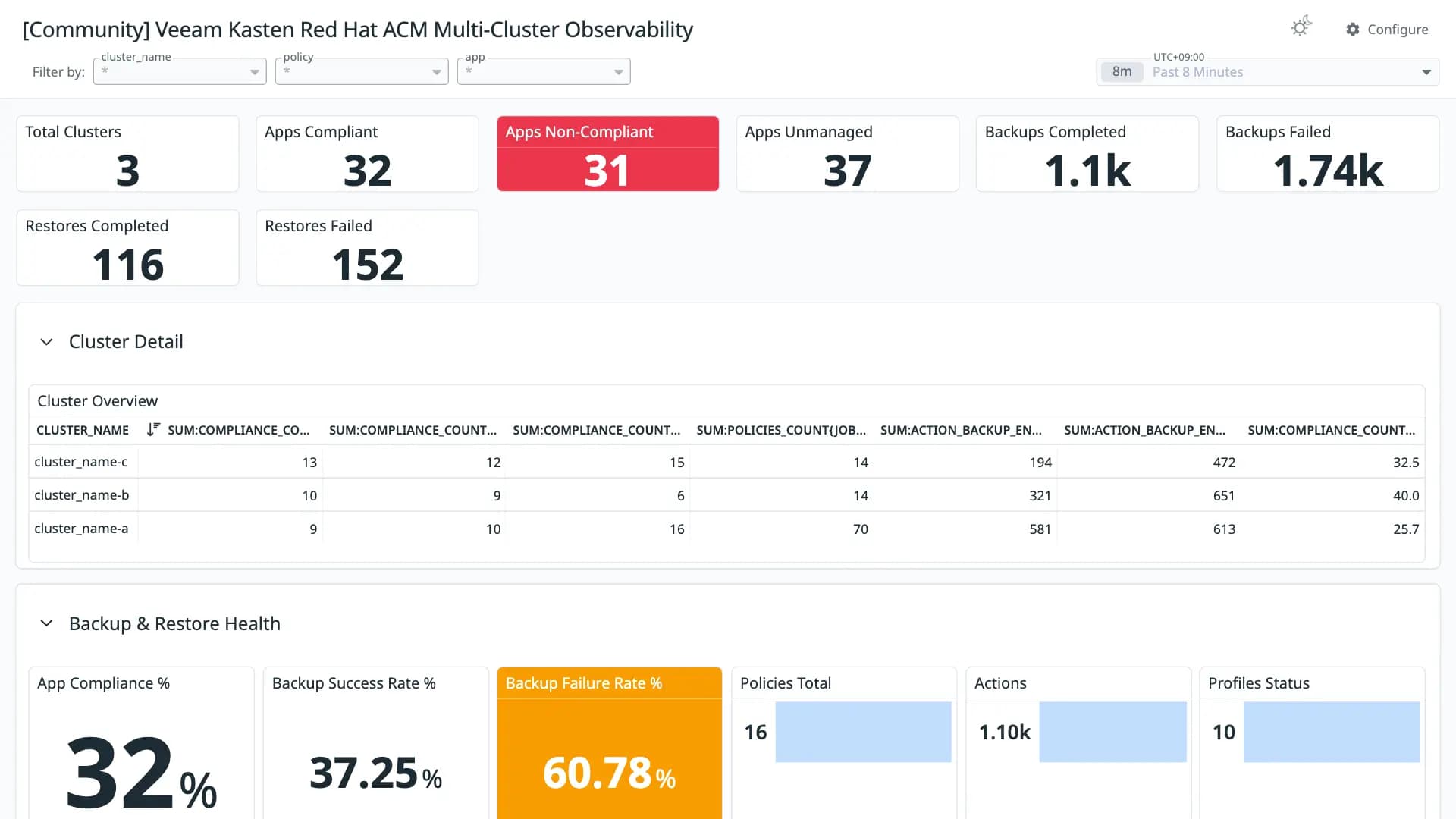Select the cluster_name-c row
The width and height of the screenshot is (1456, 819).
point(726,462)
